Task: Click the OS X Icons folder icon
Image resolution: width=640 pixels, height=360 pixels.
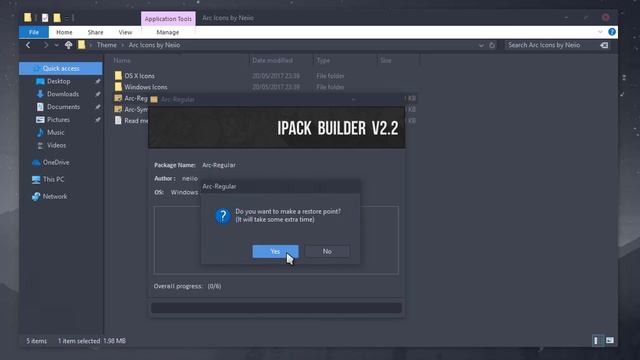Action: [x=118, y=76]
